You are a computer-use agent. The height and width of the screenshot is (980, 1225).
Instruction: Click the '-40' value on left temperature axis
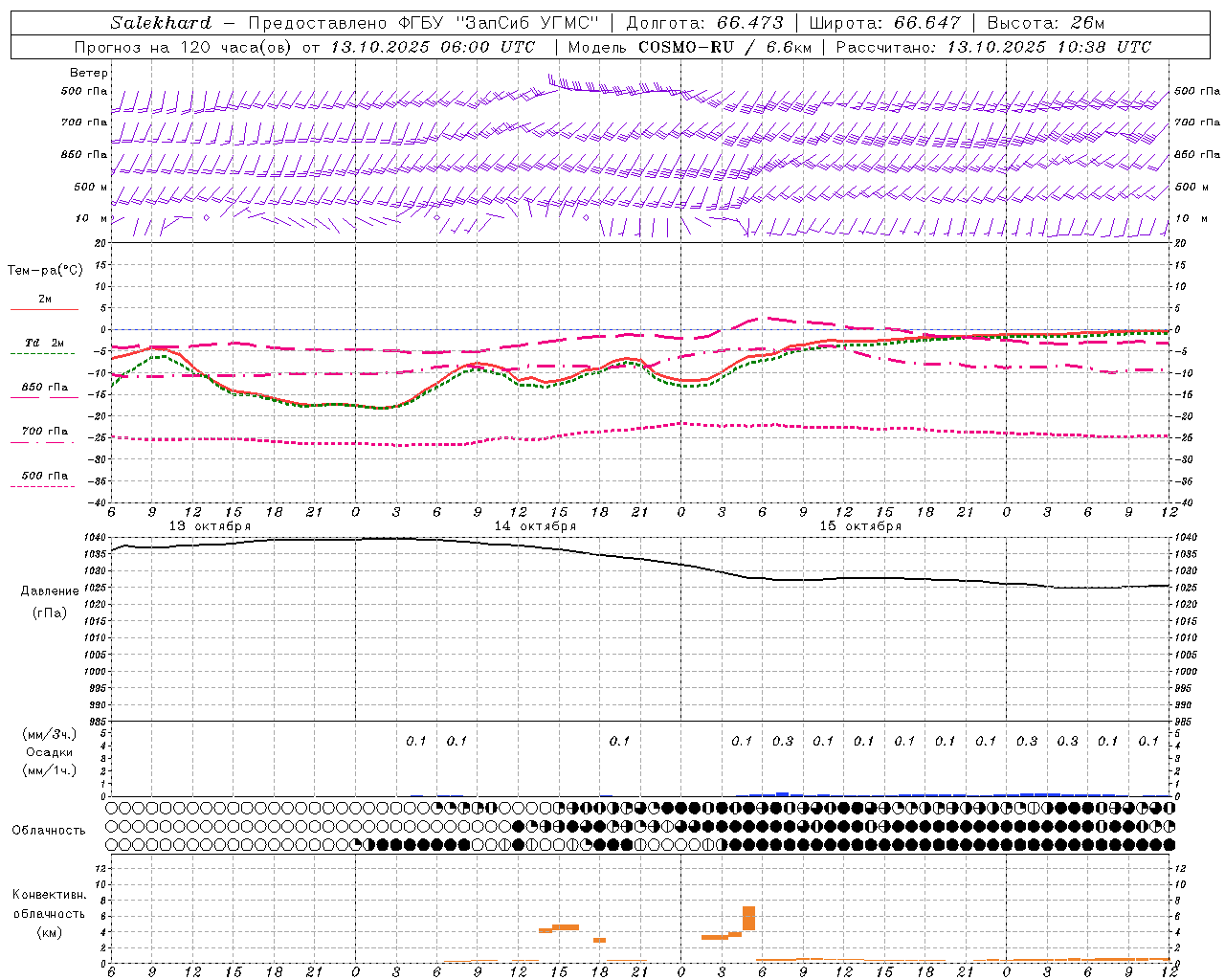(x=98, y=502)
